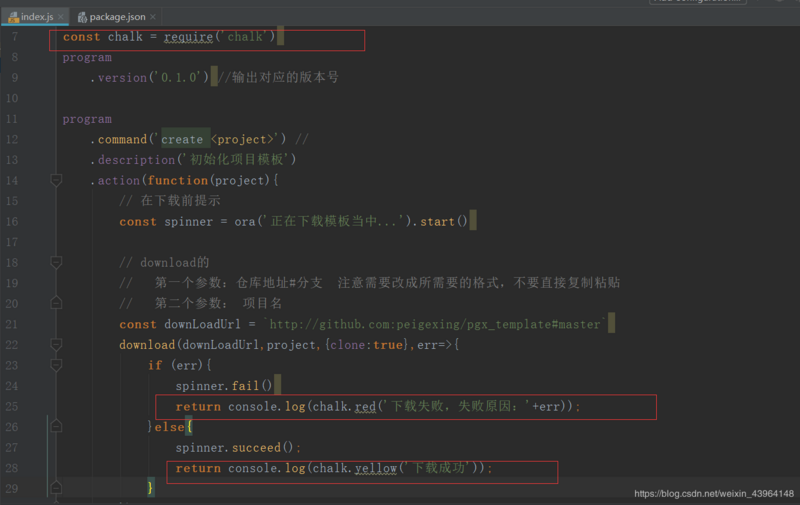Click spinner.fail() on line 24
This screenshot has height=505, width=800.
[x=223, y=386]
